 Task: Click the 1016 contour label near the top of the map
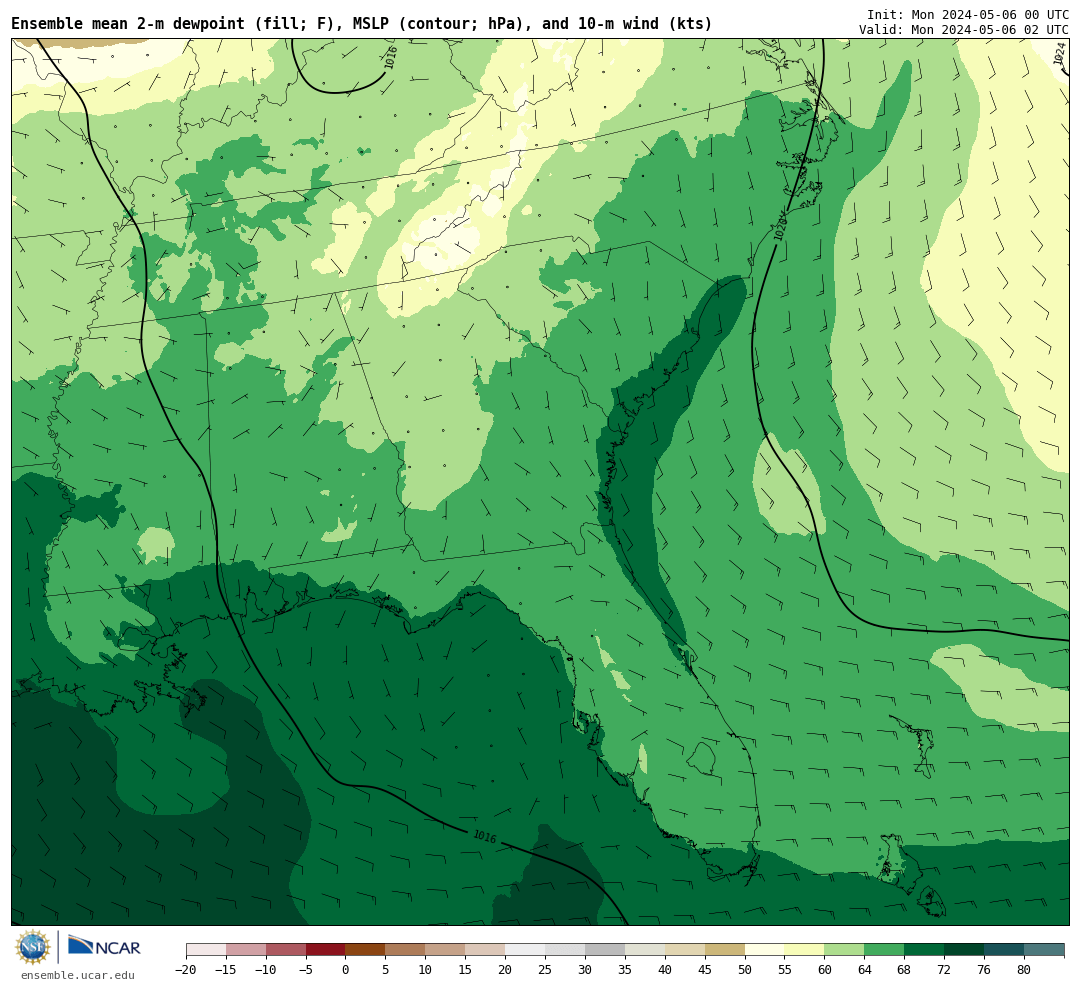391,58
